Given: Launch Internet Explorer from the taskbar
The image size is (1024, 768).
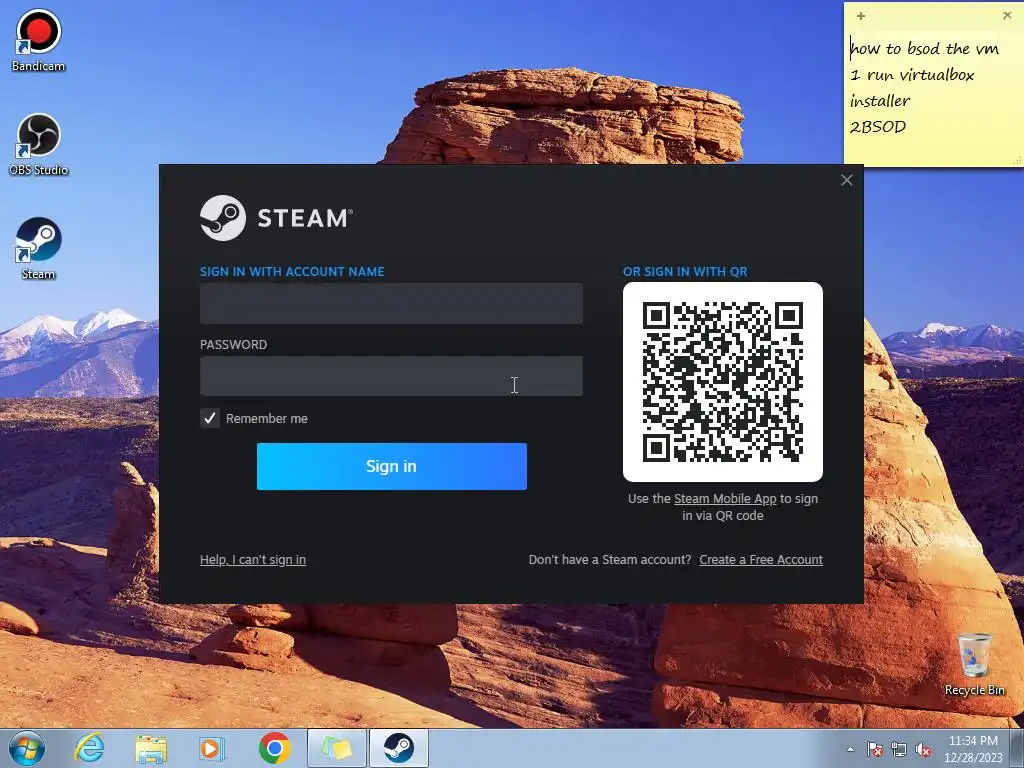Looking at the screenshot, I should [x=89, y=748].
